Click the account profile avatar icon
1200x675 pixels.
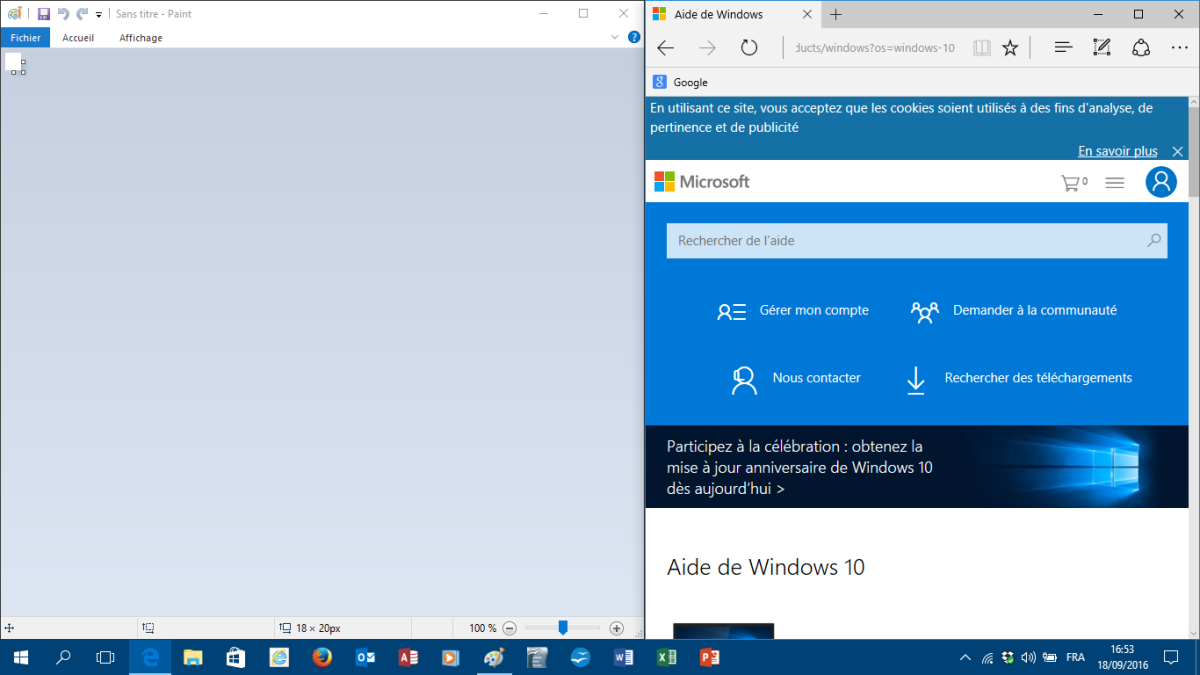[1160, 181]
